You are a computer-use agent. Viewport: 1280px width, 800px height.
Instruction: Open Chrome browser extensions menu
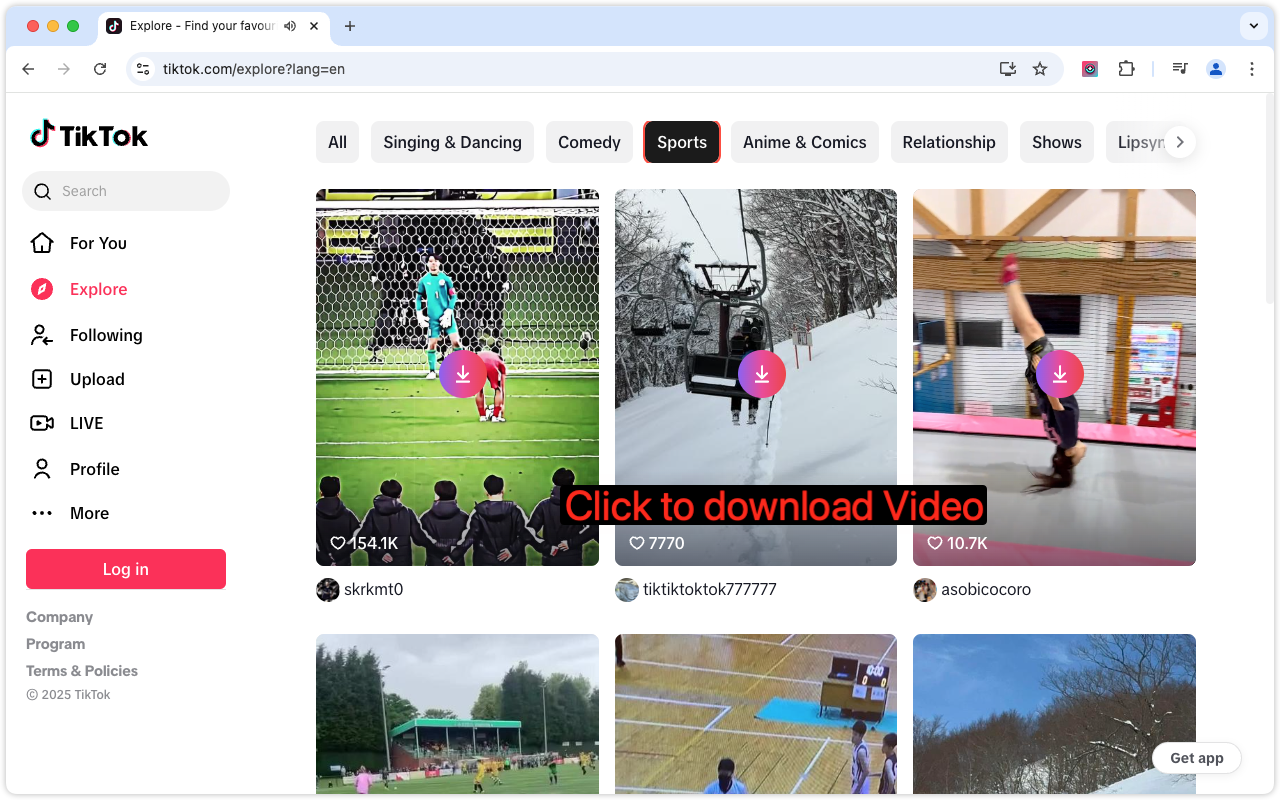pos(1126,68)
